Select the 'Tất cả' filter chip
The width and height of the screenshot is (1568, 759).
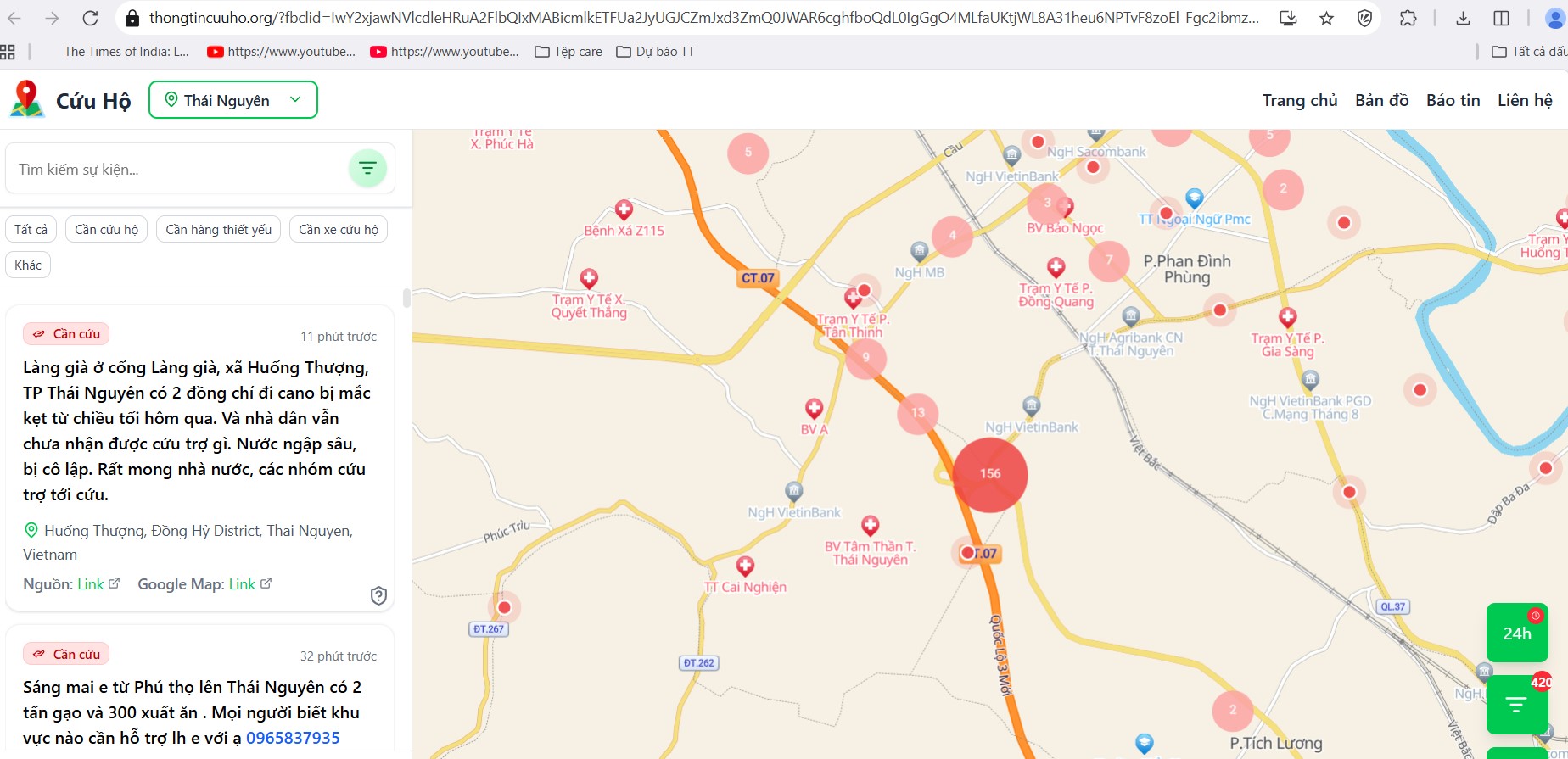click(x=31, y=229)
